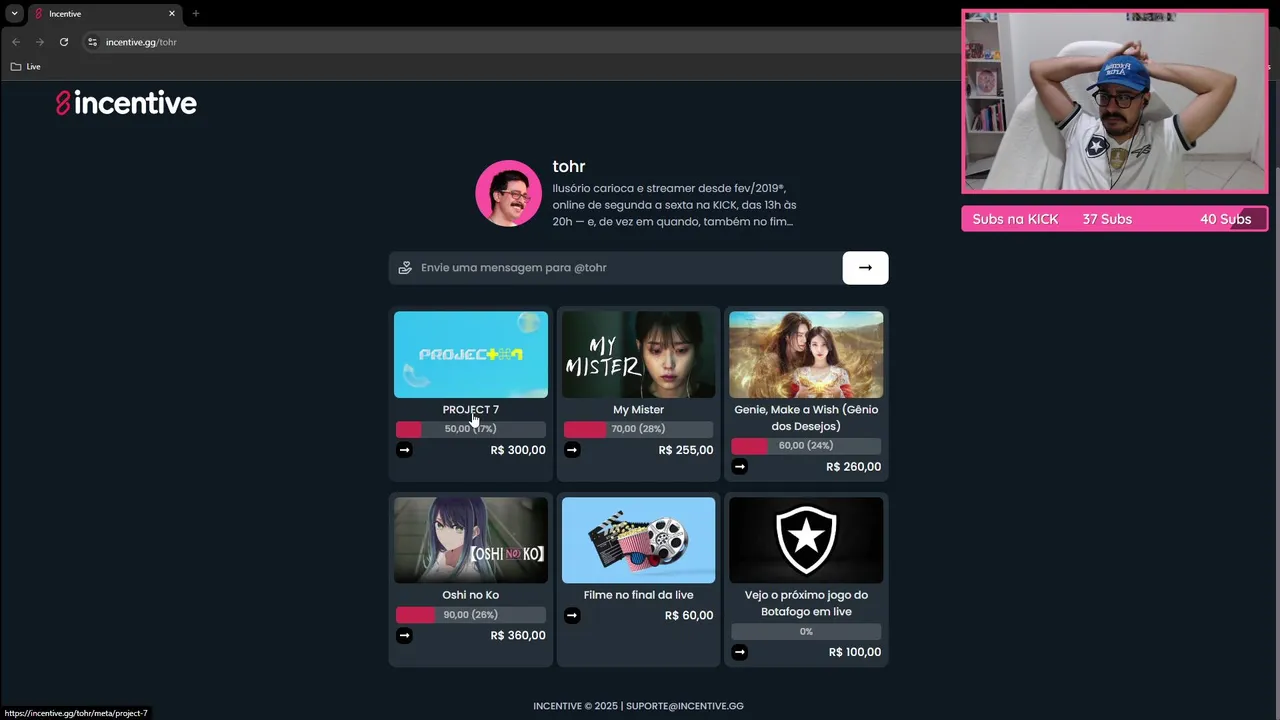The height and width of the screenshot is (720, 1280).
Task: Click the R$ 60,00 price
Action: pos(689,615)
